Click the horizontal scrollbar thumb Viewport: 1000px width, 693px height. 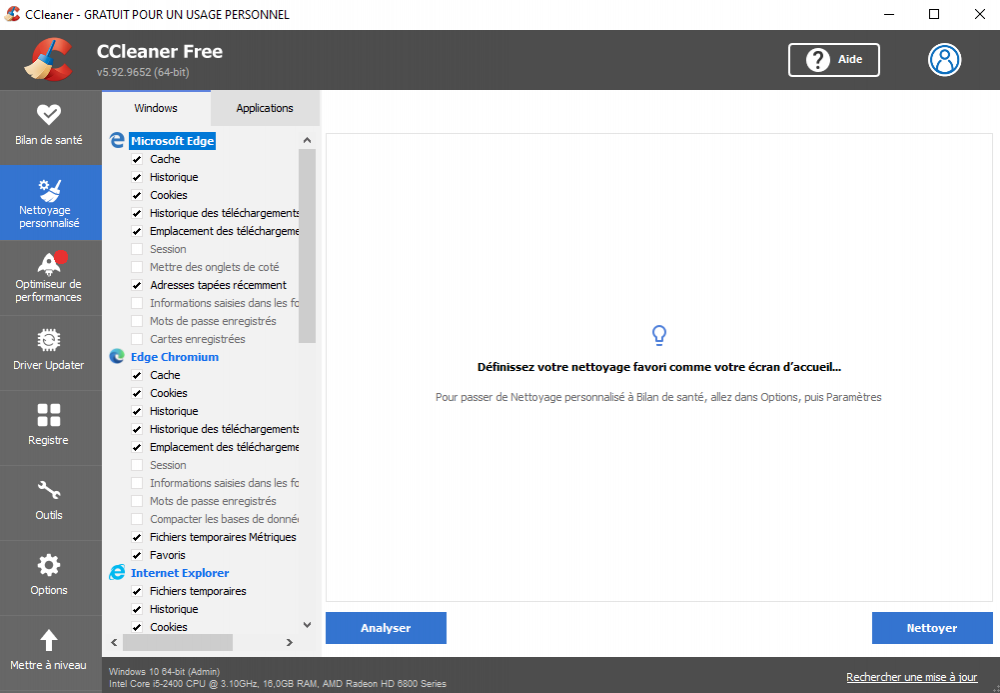tap(178, 642)
